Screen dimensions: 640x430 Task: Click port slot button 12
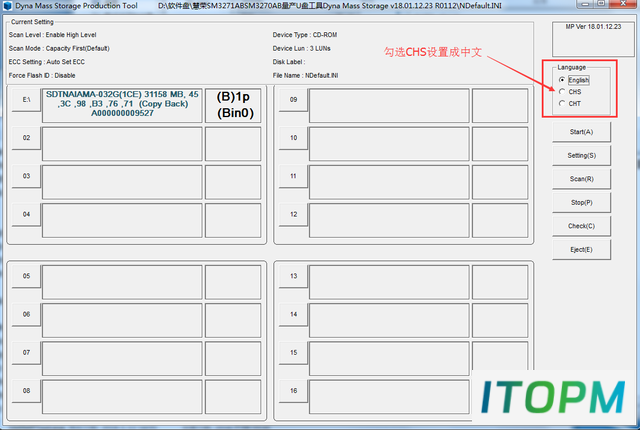coord(293,215)
